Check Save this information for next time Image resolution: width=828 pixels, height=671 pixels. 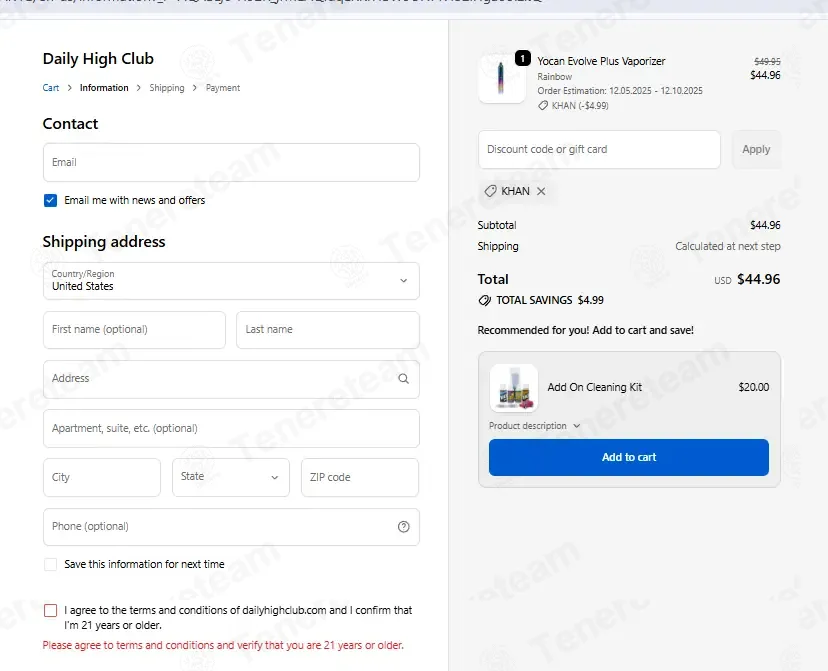click(x=50, y=564)
